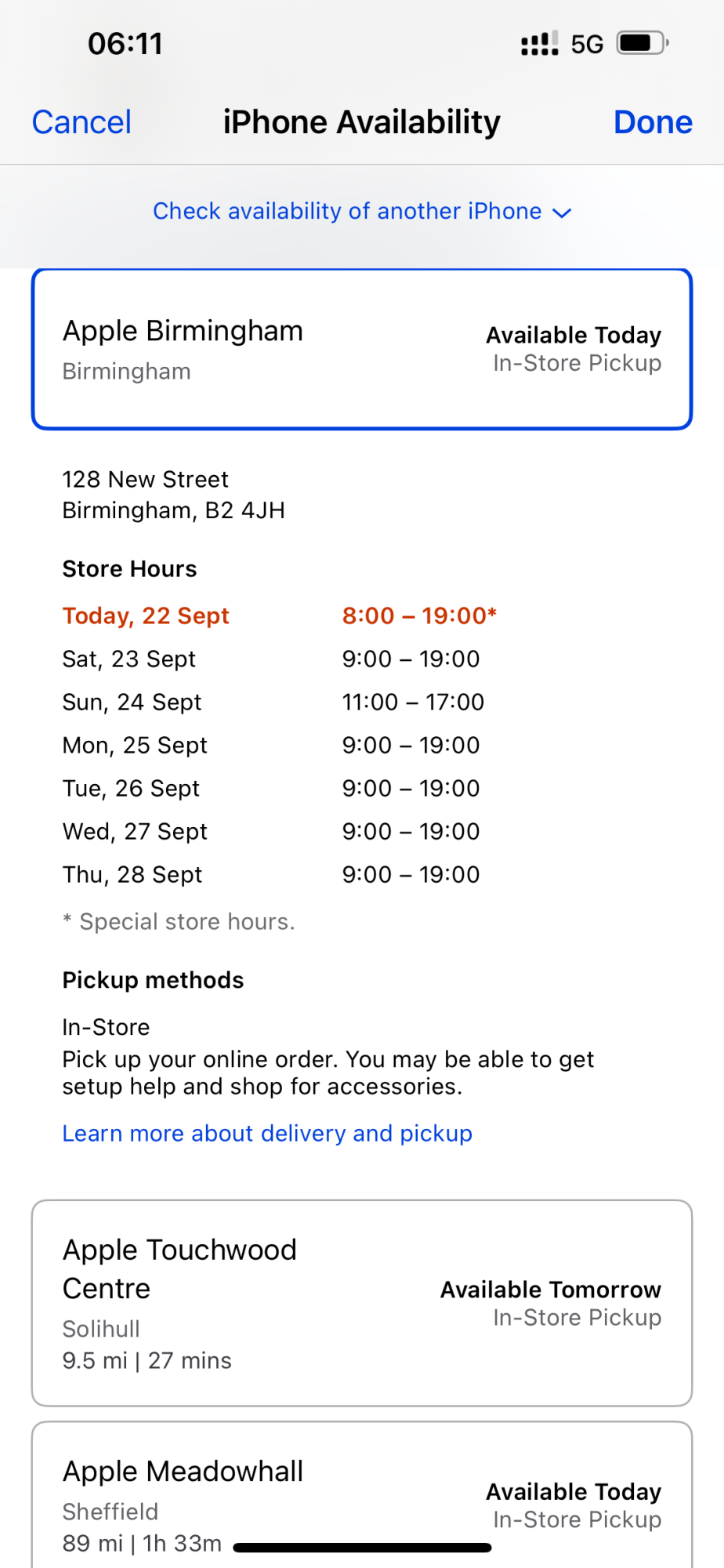
Task: Tap the Store Hours heading
Action: coord(129,569)
